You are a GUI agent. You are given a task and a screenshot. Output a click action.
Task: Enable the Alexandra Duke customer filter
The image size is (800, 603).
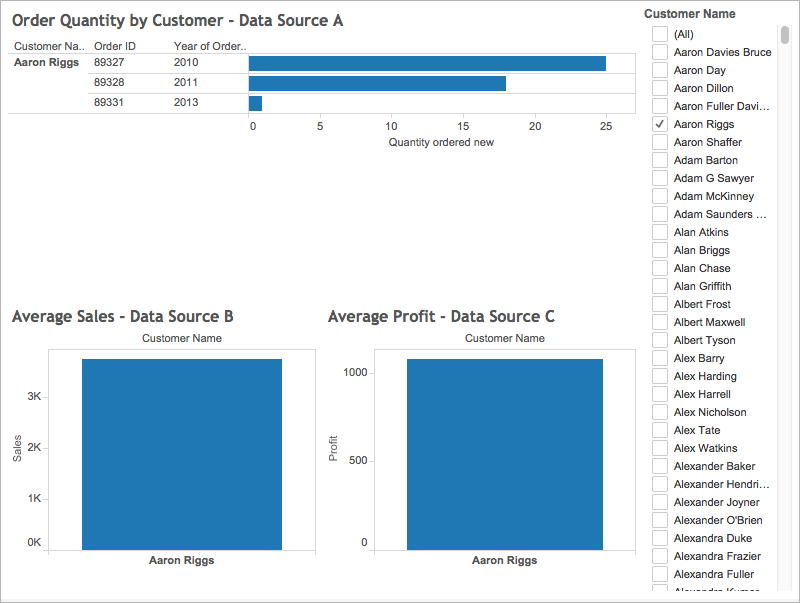[659, 538]
